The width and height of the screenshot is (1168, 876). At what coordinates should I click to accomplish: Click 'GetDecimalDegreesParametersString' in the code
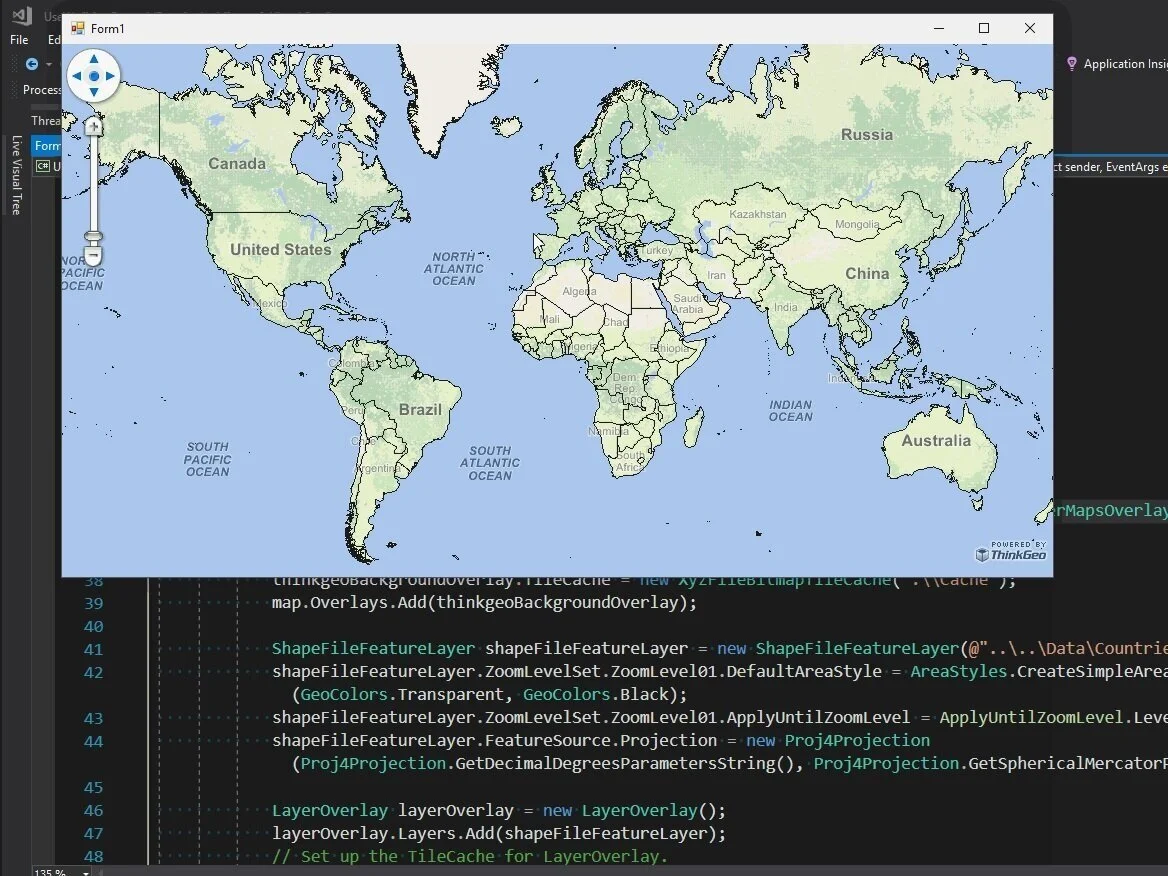point(615,764)
